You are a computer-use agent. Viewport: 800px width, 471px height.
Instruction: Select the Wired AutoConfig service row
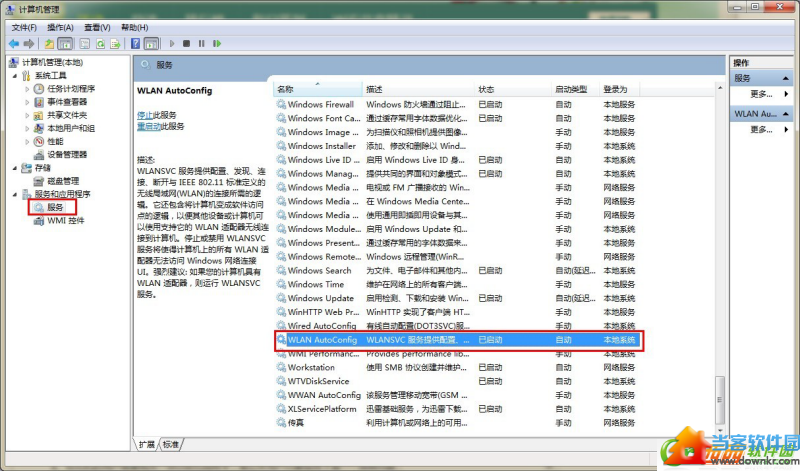(458, 326)
